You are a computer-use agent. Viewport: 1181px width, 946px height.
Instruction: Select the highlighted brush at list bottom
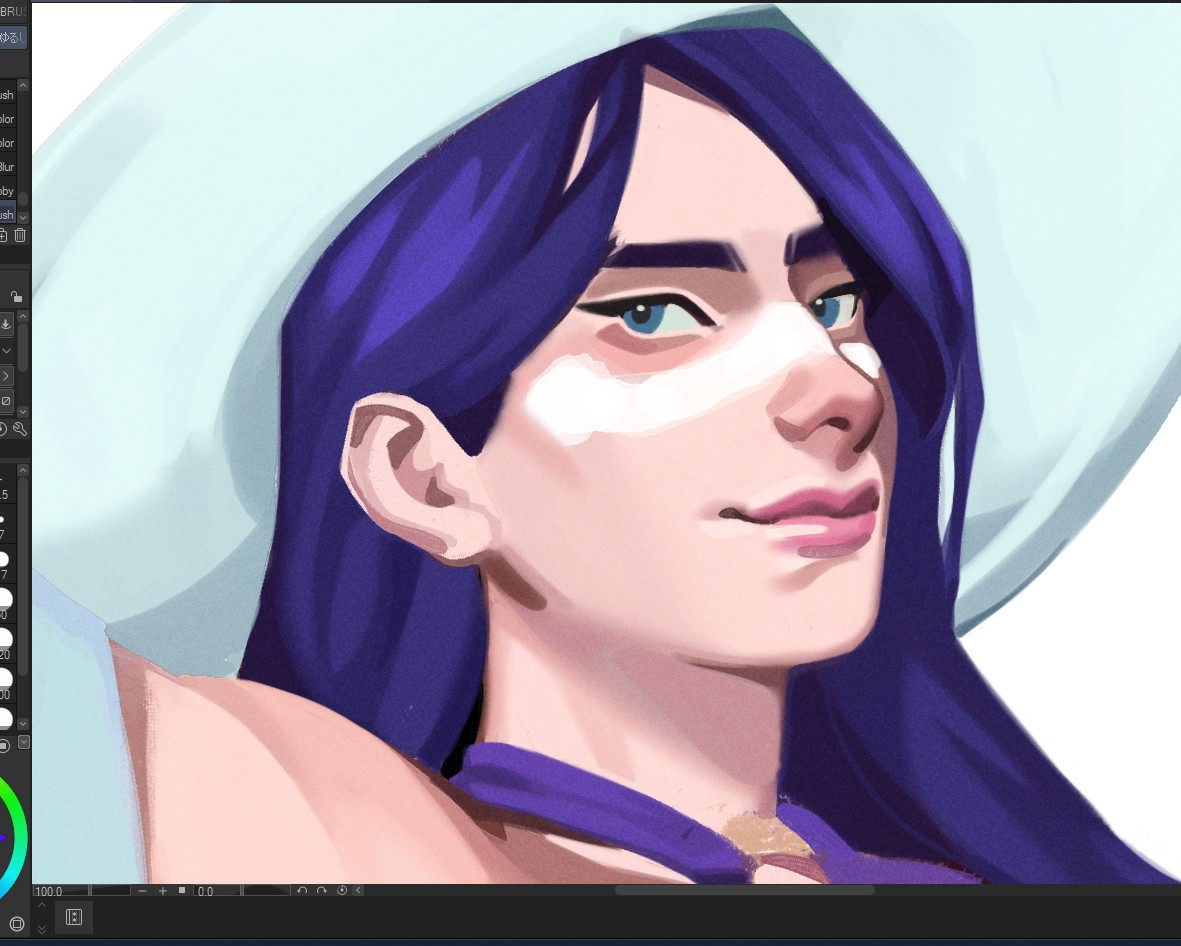[8, 215]
